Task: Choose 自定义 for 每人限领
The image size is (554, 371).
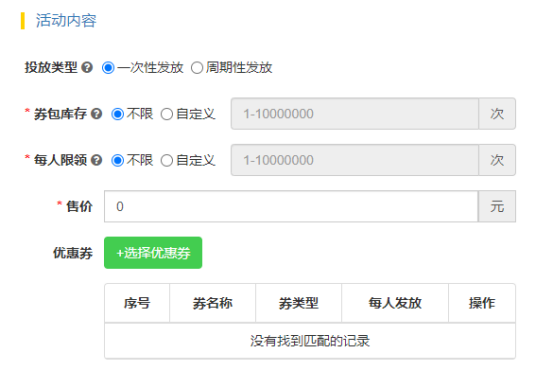Action: pyautogui.click(x=167, y=160)
